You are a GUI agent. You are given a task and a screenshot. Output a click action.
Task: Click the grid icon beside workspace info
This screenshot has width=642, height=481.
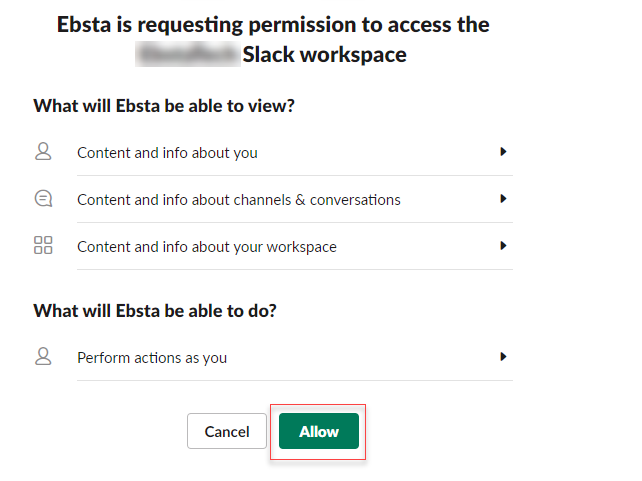[43, 246]
